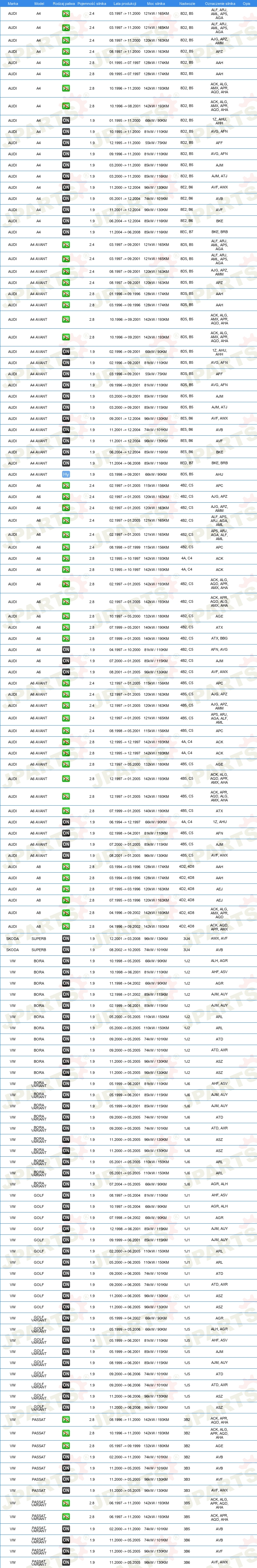Click the first SKODA cell in the Marka column
The height and width of the screenshot is (1568, 257).
pyautogui.click(x=13, y=939)
